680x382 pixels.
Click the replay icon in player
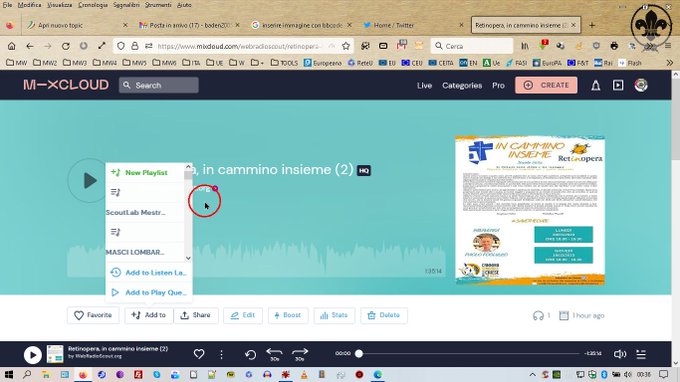[250, 355]
